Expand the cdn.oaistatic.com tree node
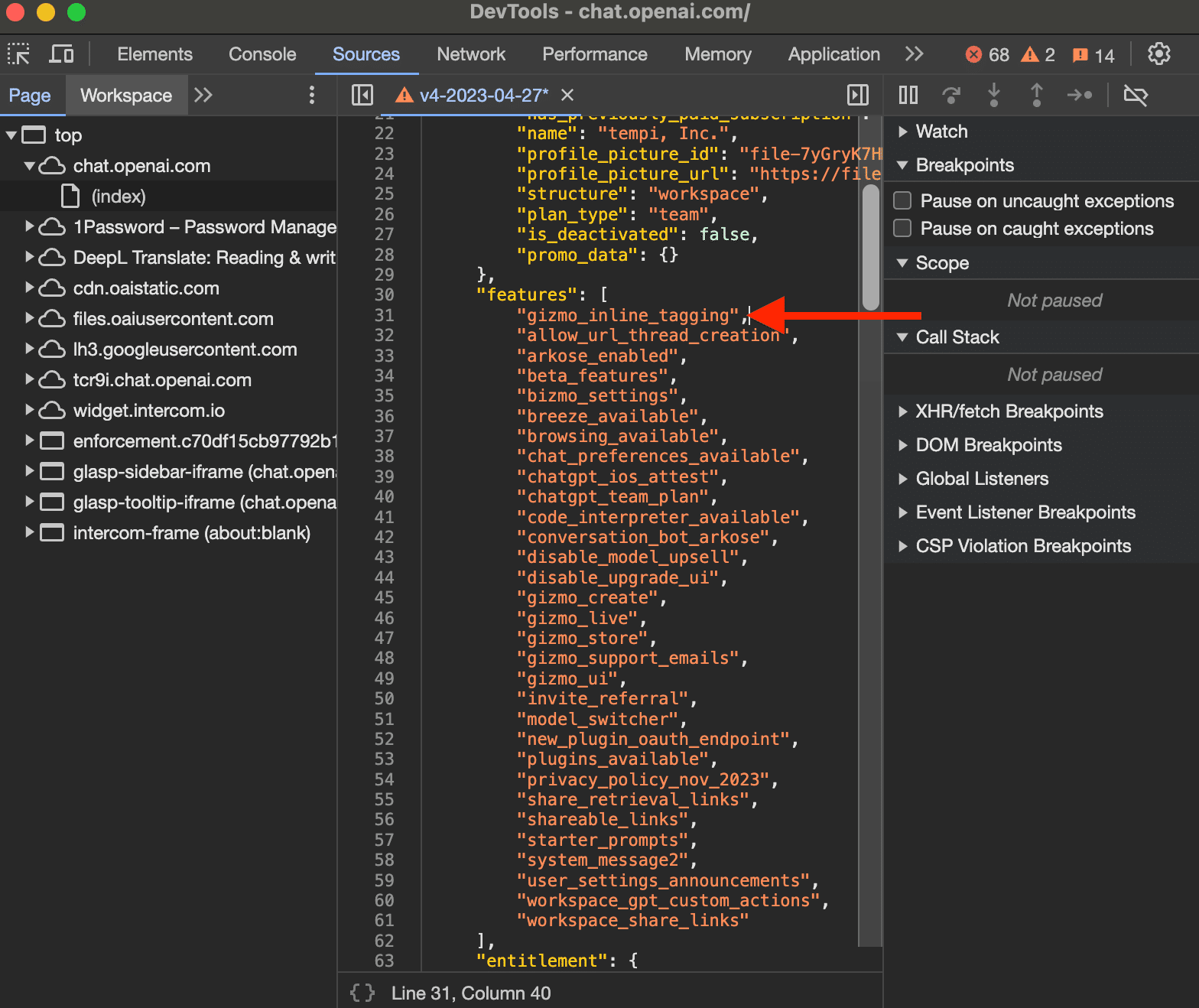Screen dimensions: 1199x1008 coord(30,288)
